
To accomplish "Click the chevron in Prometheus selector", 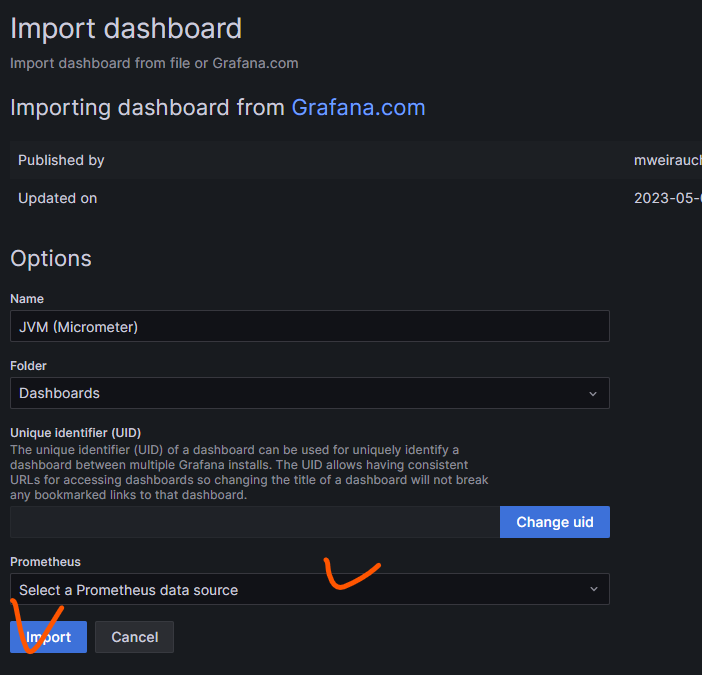I will pos(594,589).
